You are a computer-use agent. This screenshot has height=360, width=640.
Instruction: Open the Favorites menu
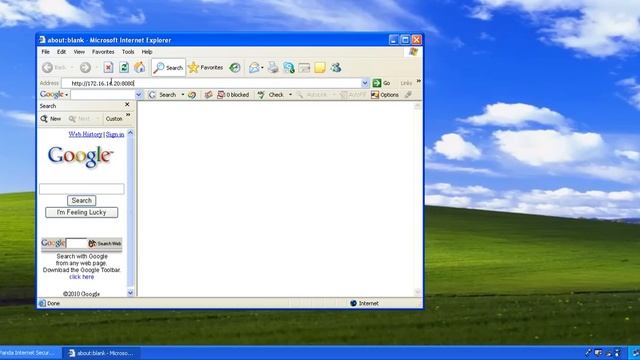coord(103,52)
